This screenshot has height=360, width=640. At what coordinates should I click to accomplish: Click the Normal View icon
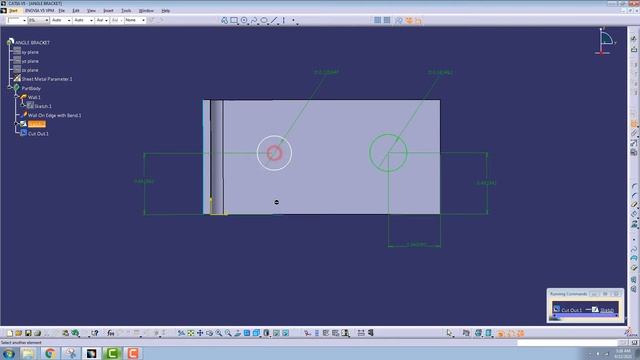point(238,333)
